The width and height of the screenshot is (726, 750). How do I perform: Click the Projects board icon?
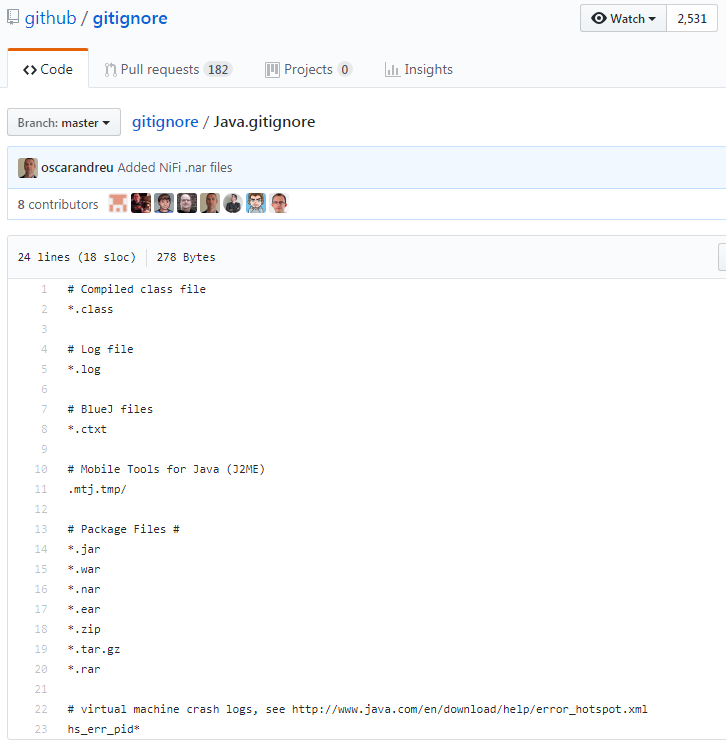tap(272, 70)
